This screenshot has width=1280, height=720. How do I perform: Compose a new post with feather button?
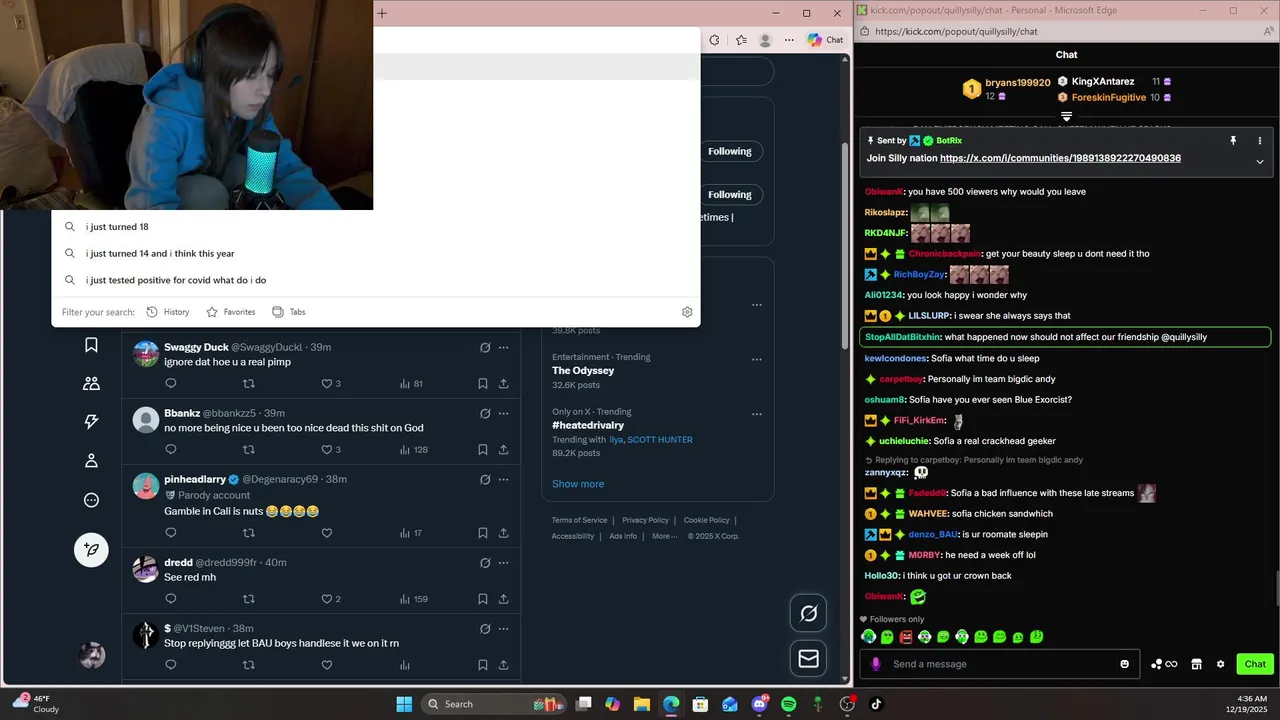91,549
